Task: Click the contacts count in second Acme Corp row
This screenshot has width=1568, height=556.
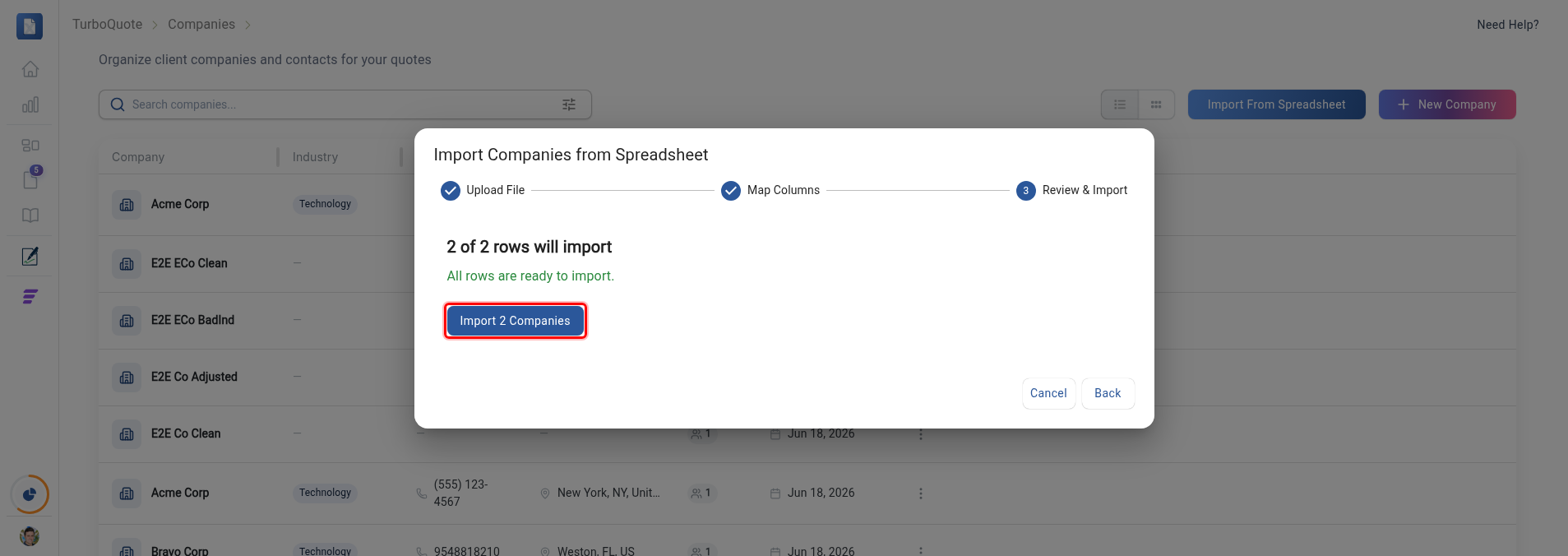Action: click(701, 493)
